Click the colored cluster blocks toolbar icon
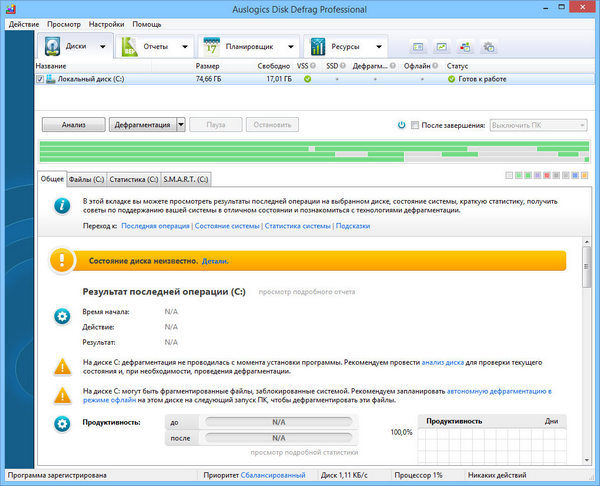The height and width of the screenshot is (486, 600). tap(465, 47)
